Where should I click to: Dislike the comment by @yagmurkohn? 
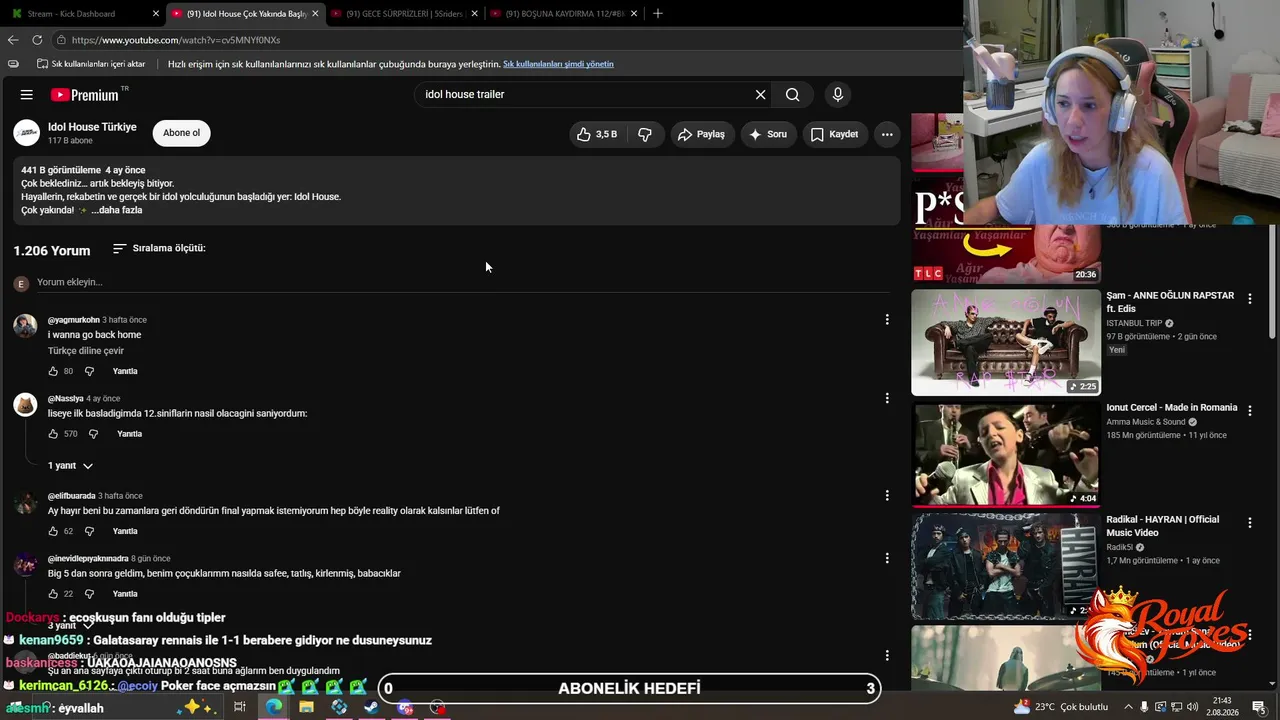coord(89,371)
